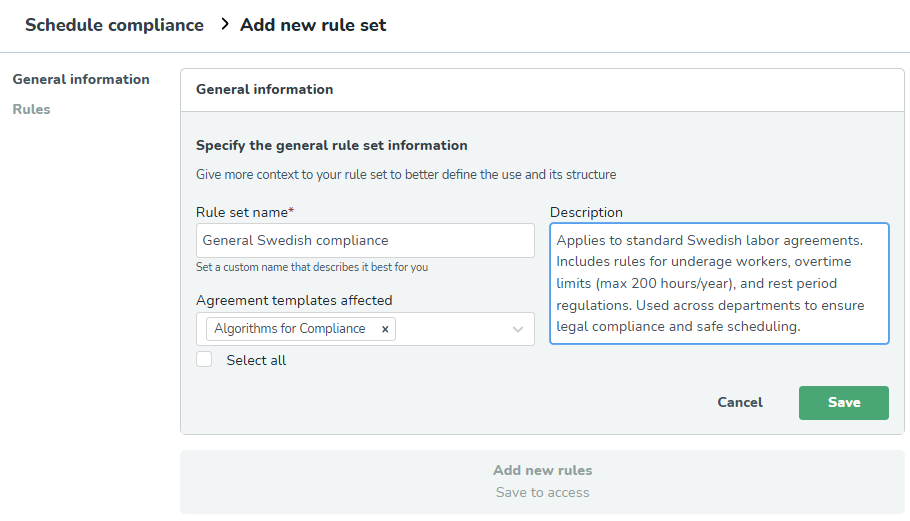Click the breadcrumb chevron arrow icon

click(x=225, y=24)
